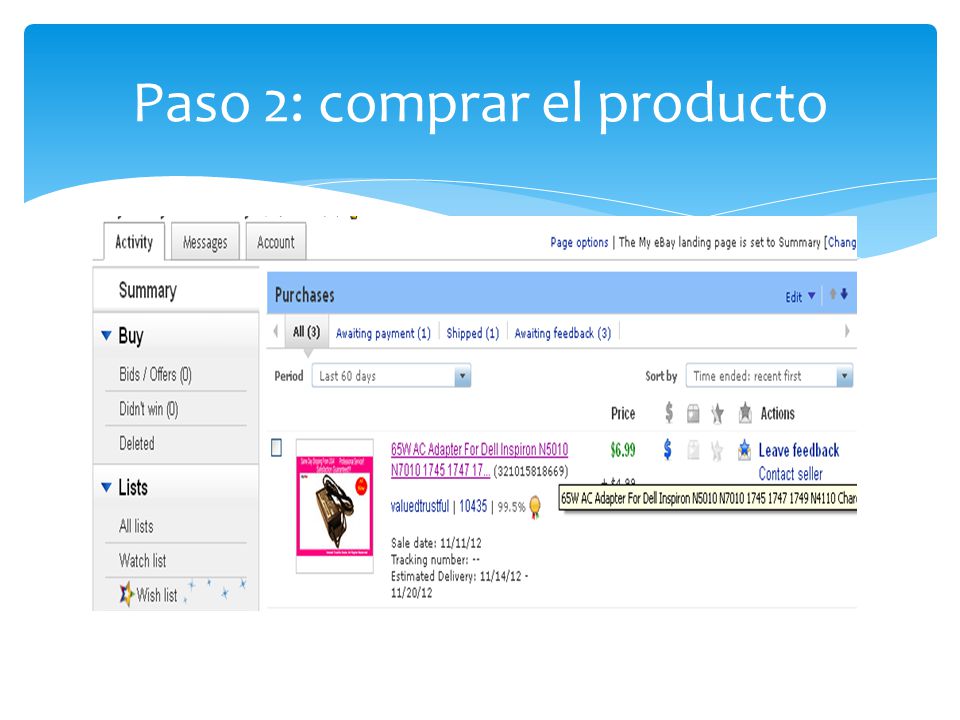Switch to the Activity tab

pos(134,242)
